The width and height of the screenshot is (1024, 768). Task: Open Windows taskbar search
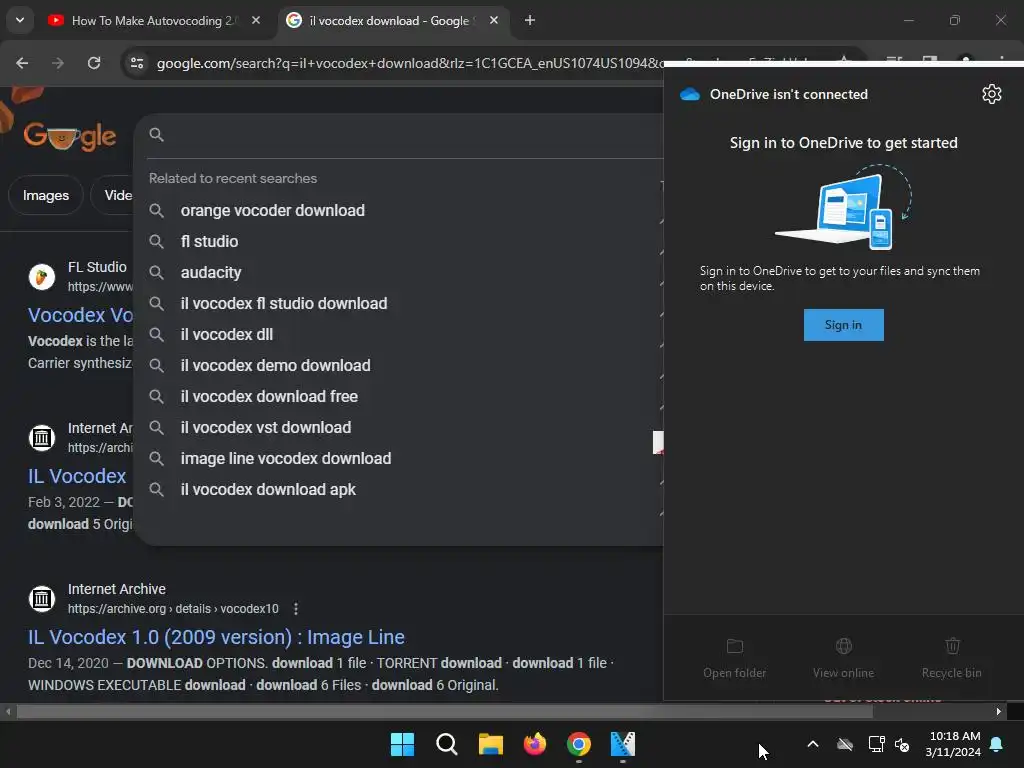click(447, 744)
